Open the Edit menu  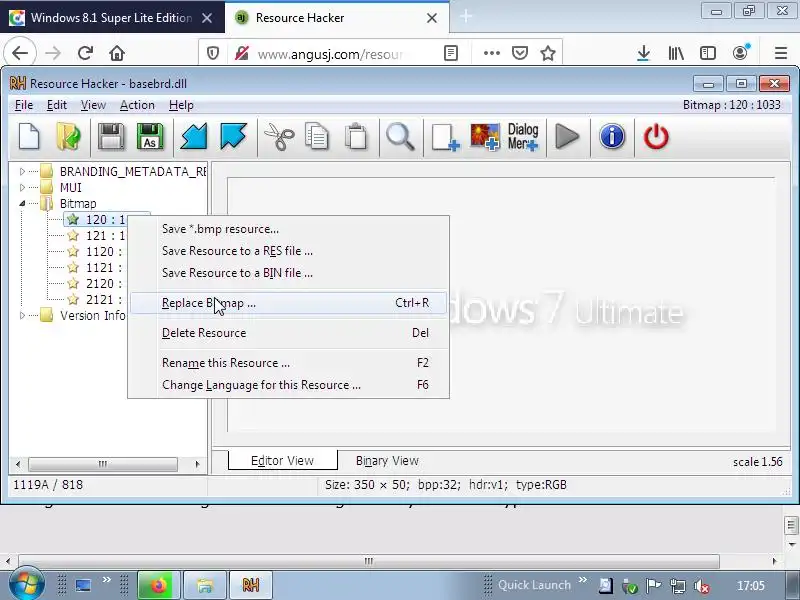[x=57, y=105]
